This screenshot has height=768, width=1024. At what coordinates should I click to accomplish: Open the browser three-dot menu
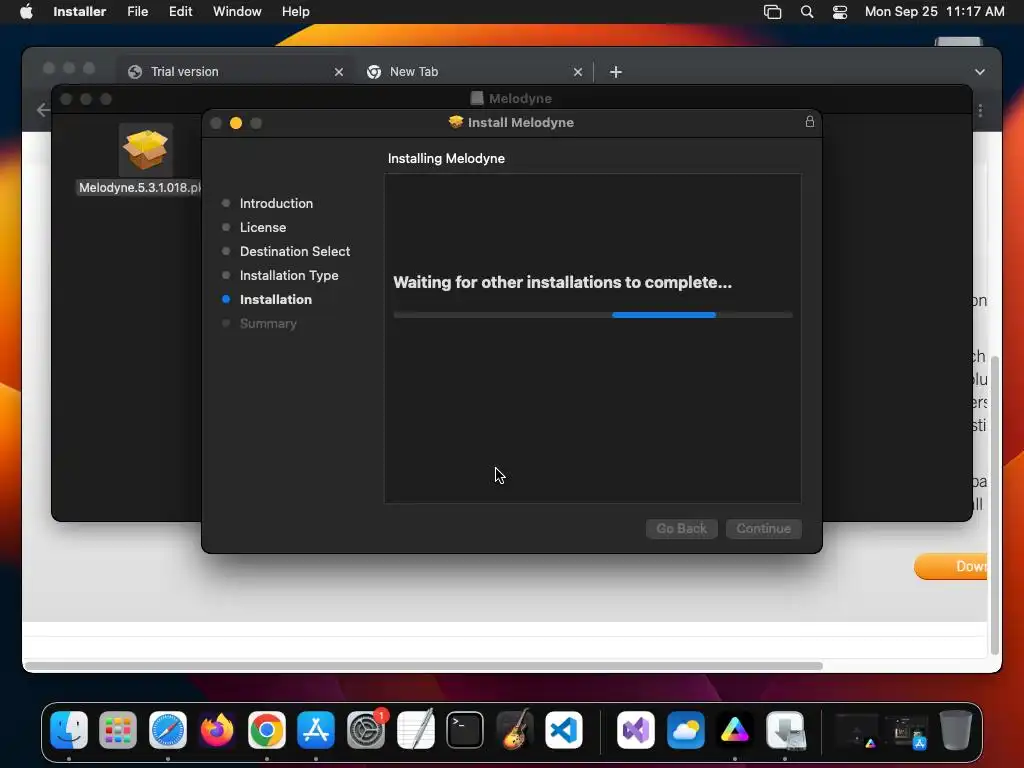[980, 110]
